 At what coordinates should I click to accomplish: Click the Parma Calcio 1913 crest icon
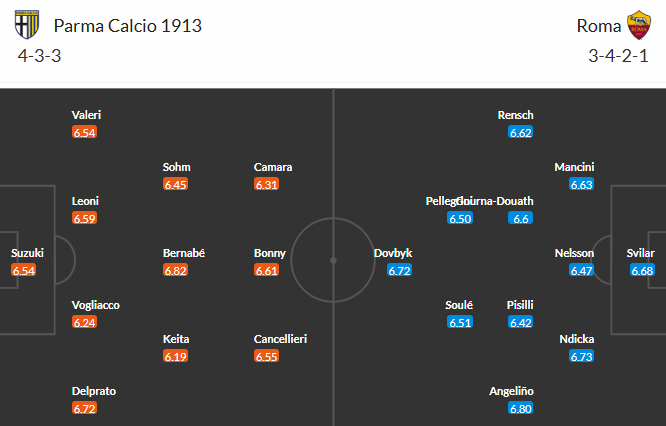(27, 25)
